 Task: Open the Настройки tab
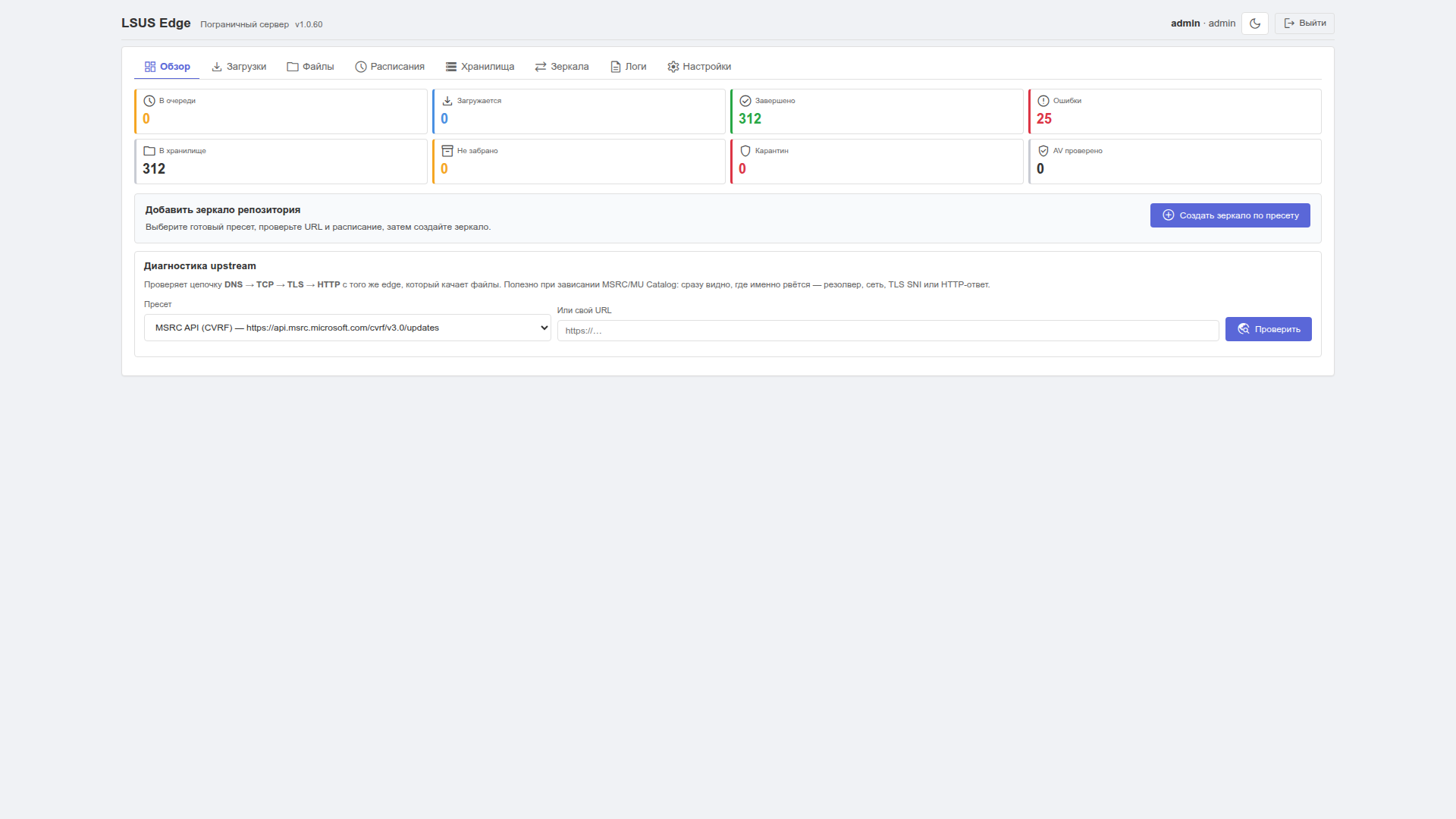coord(699,67)
